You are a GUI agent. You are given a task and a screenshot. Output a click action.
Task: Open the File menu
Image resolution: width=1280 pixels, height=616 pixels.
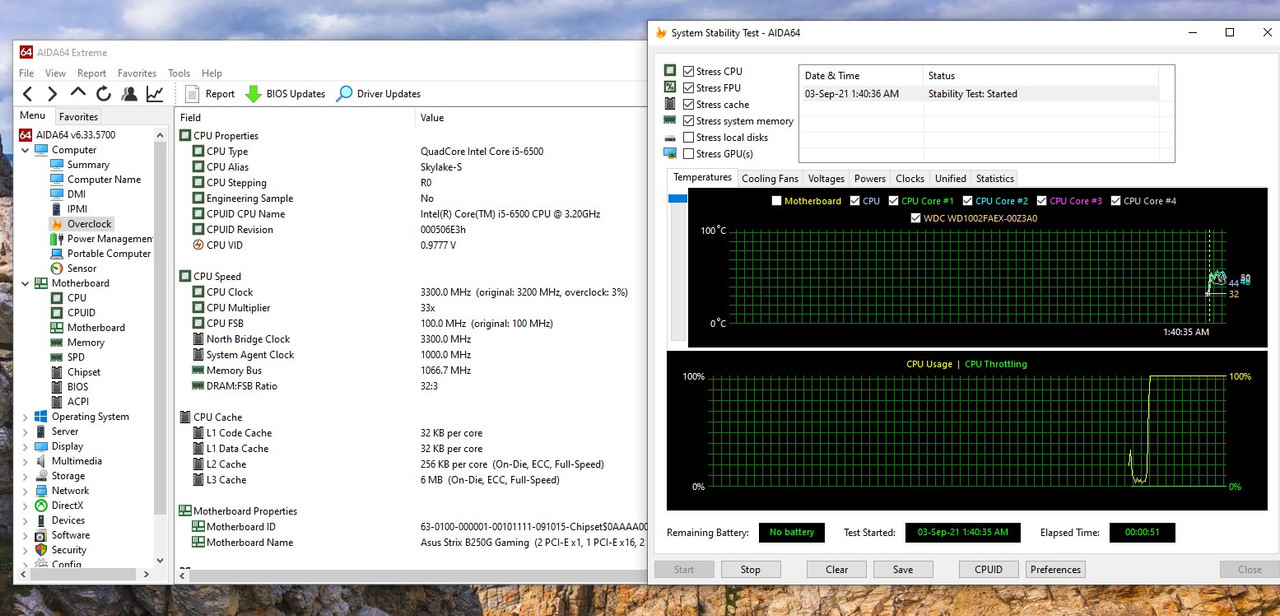[x=26, y=73]
